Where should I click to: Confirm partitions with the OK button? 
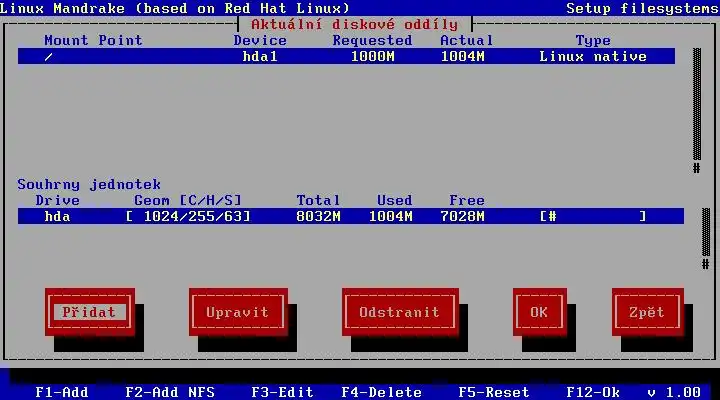540,312
